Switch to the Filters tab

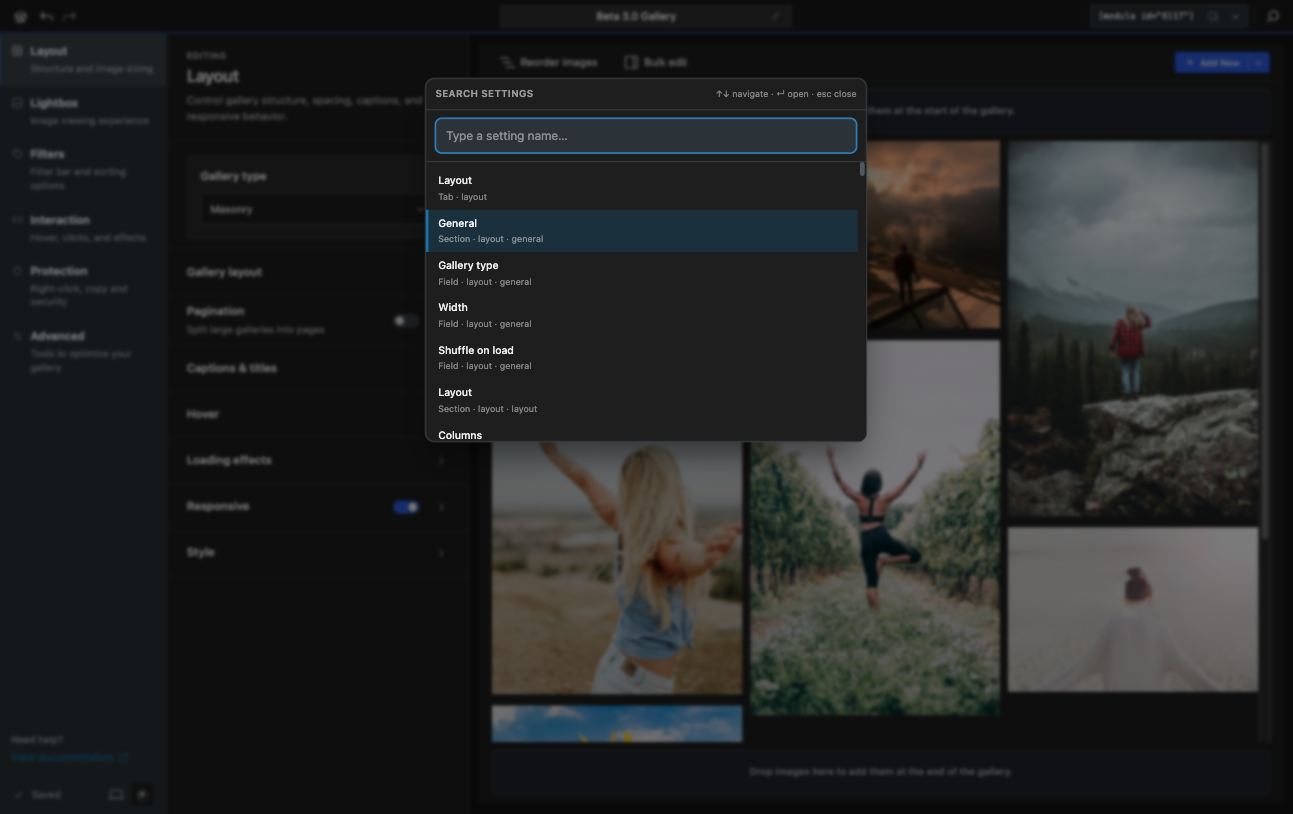tap(83, 169)
